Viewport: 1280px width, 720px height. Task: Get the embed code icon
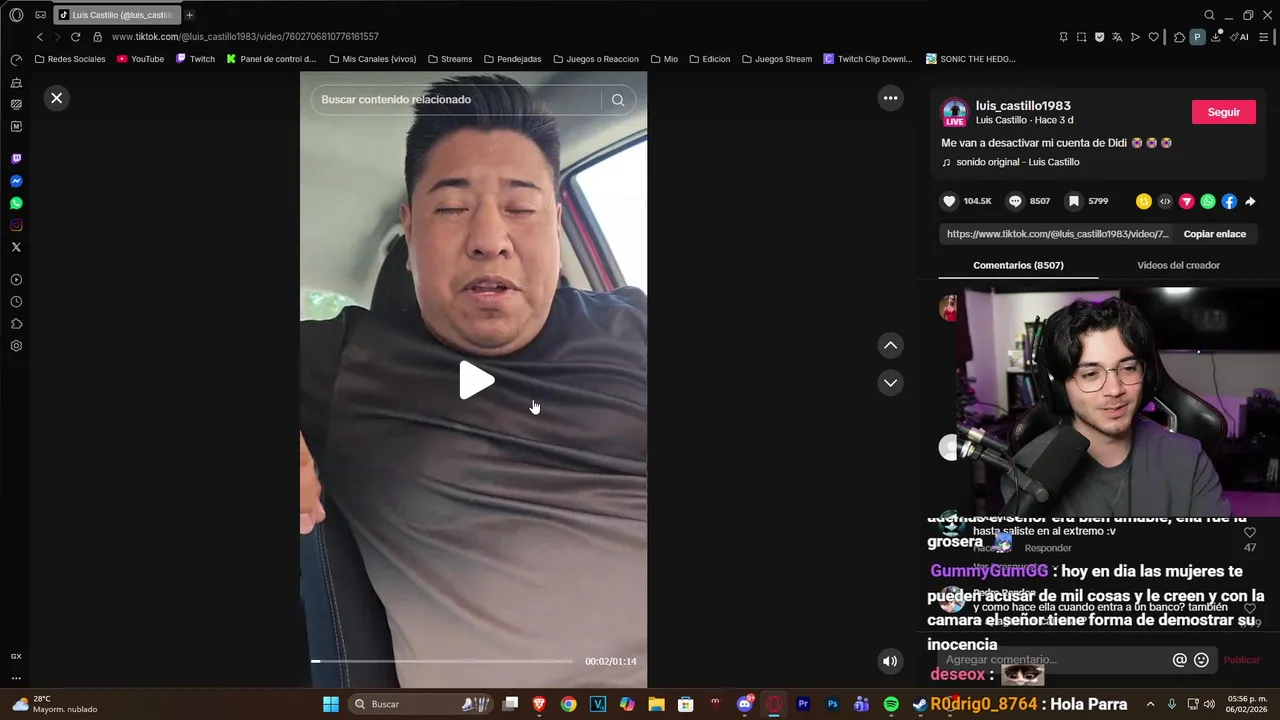(x=1165, y=201)
